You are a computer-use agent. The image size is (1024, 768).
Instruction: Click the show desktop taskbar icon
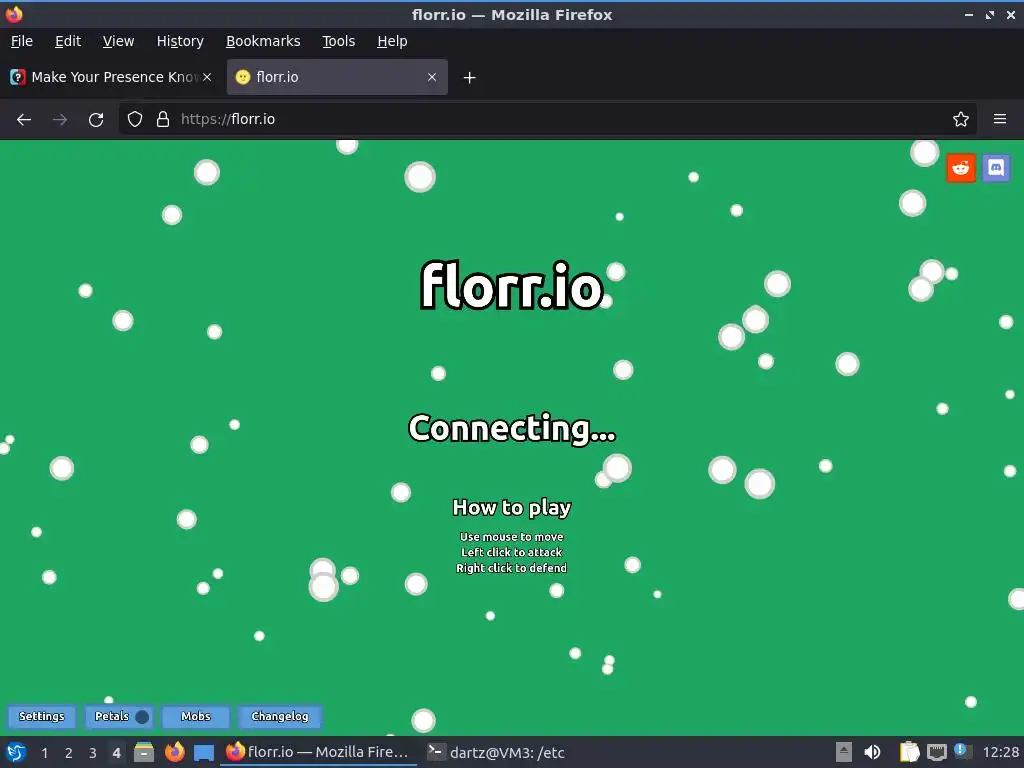click(x=204, y=753)
